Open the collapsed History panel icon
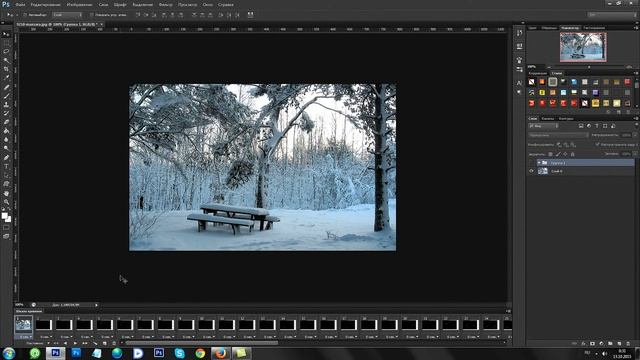 coord(519,33)
